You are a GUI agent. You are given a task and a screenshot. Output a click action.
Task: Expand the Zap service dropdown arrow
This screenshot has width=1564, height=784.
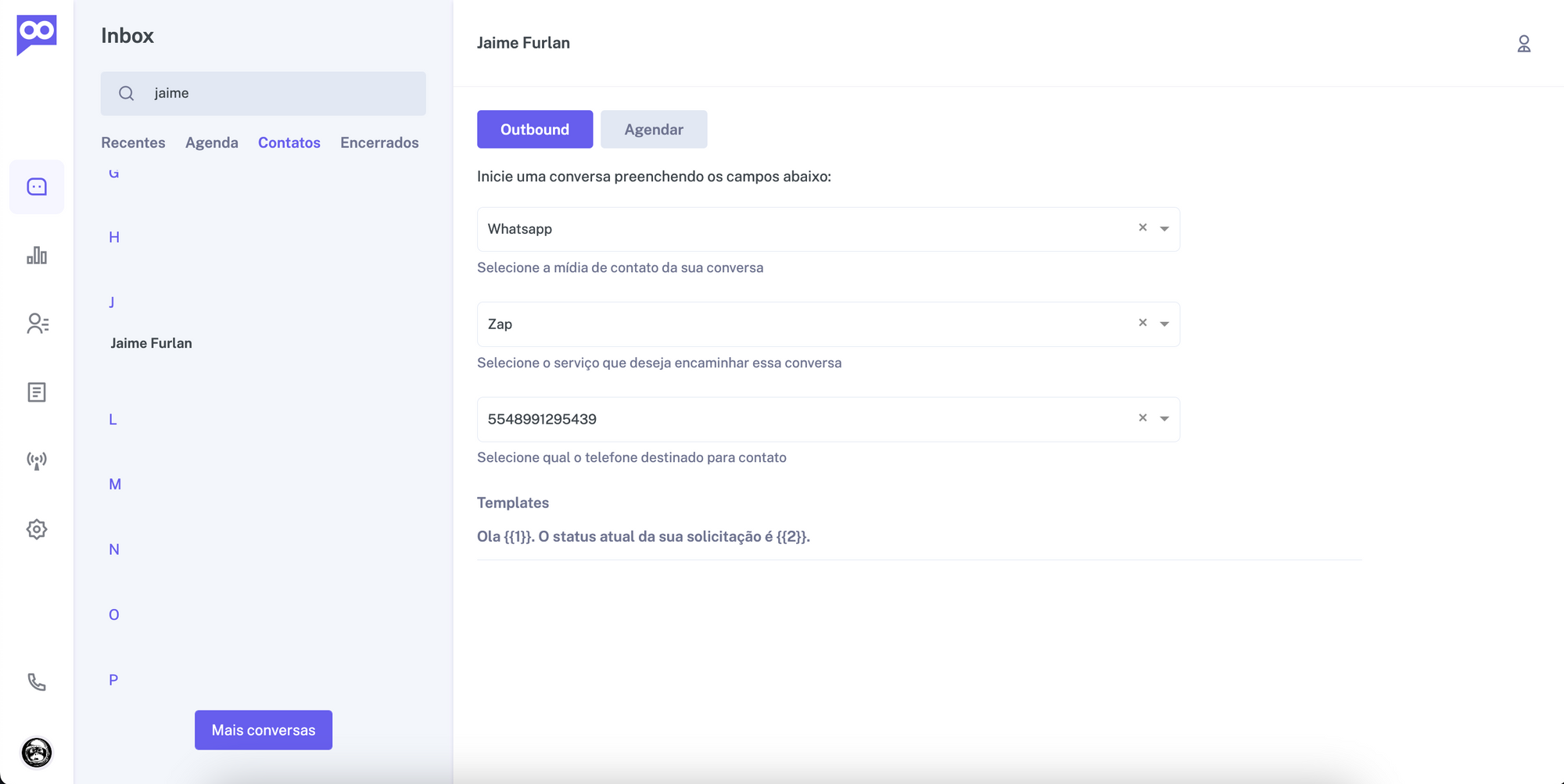point(1164,324)
